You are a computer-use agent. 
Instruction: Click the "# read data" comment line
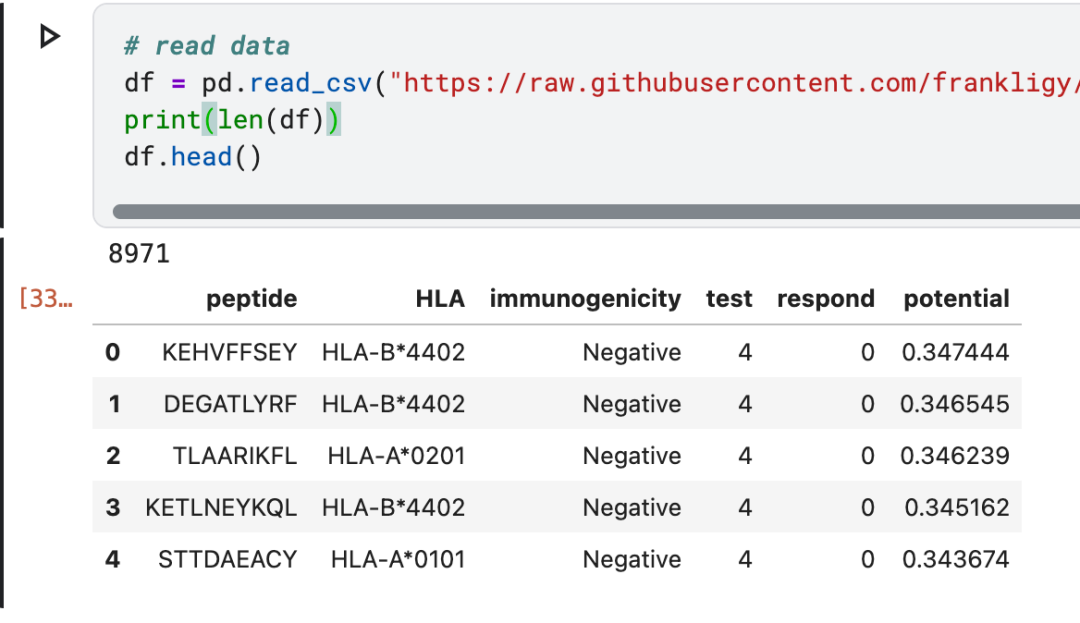[207, 46]
